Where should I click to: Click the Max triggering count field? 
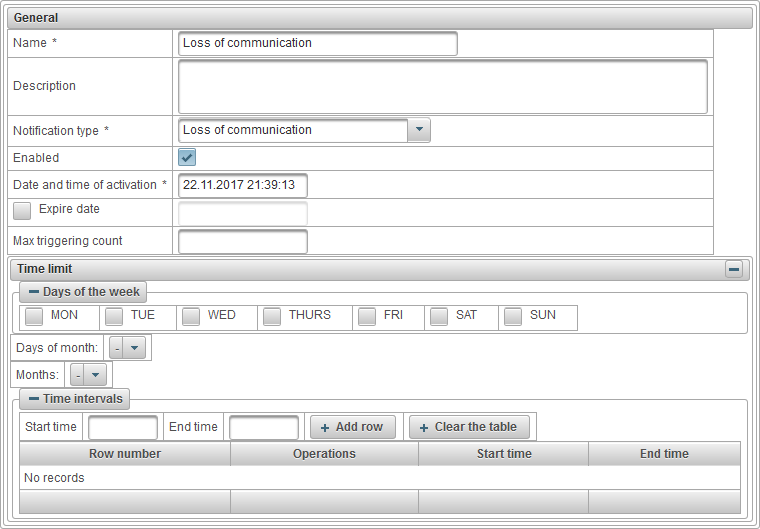tap(243, 242)
